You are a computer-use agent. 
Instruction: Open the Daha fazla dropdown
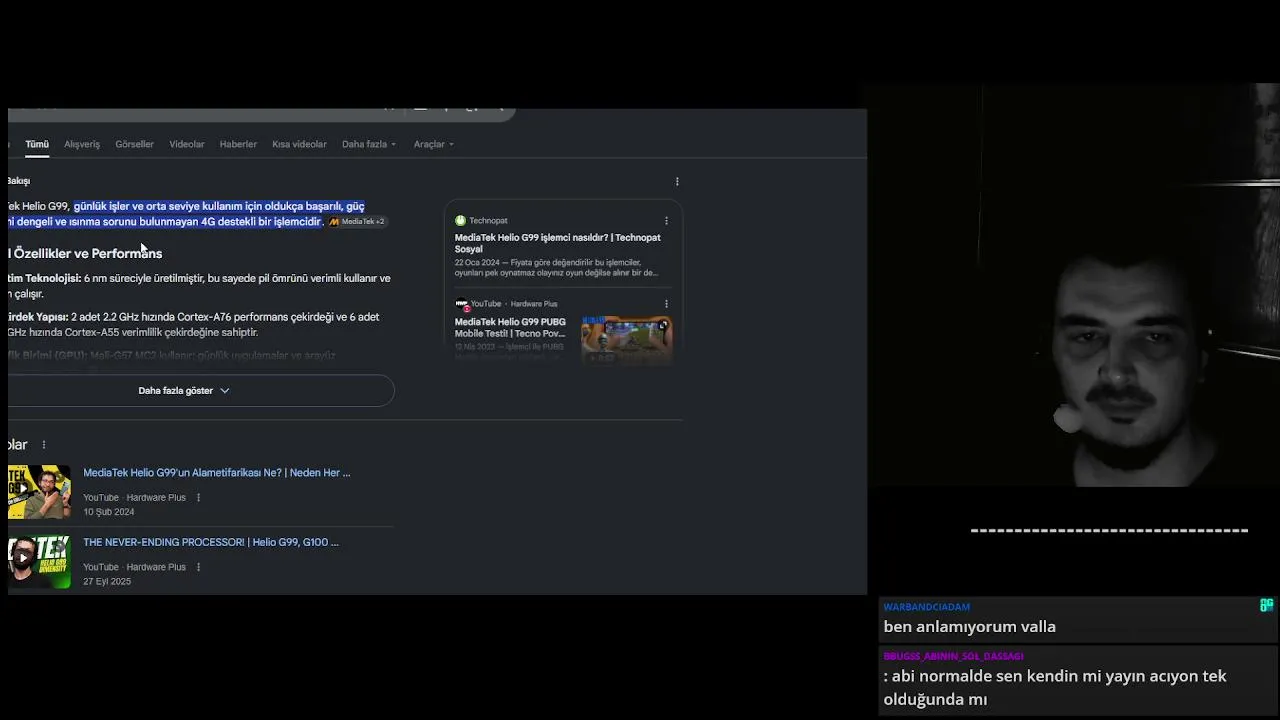click(x=369, y=144)
